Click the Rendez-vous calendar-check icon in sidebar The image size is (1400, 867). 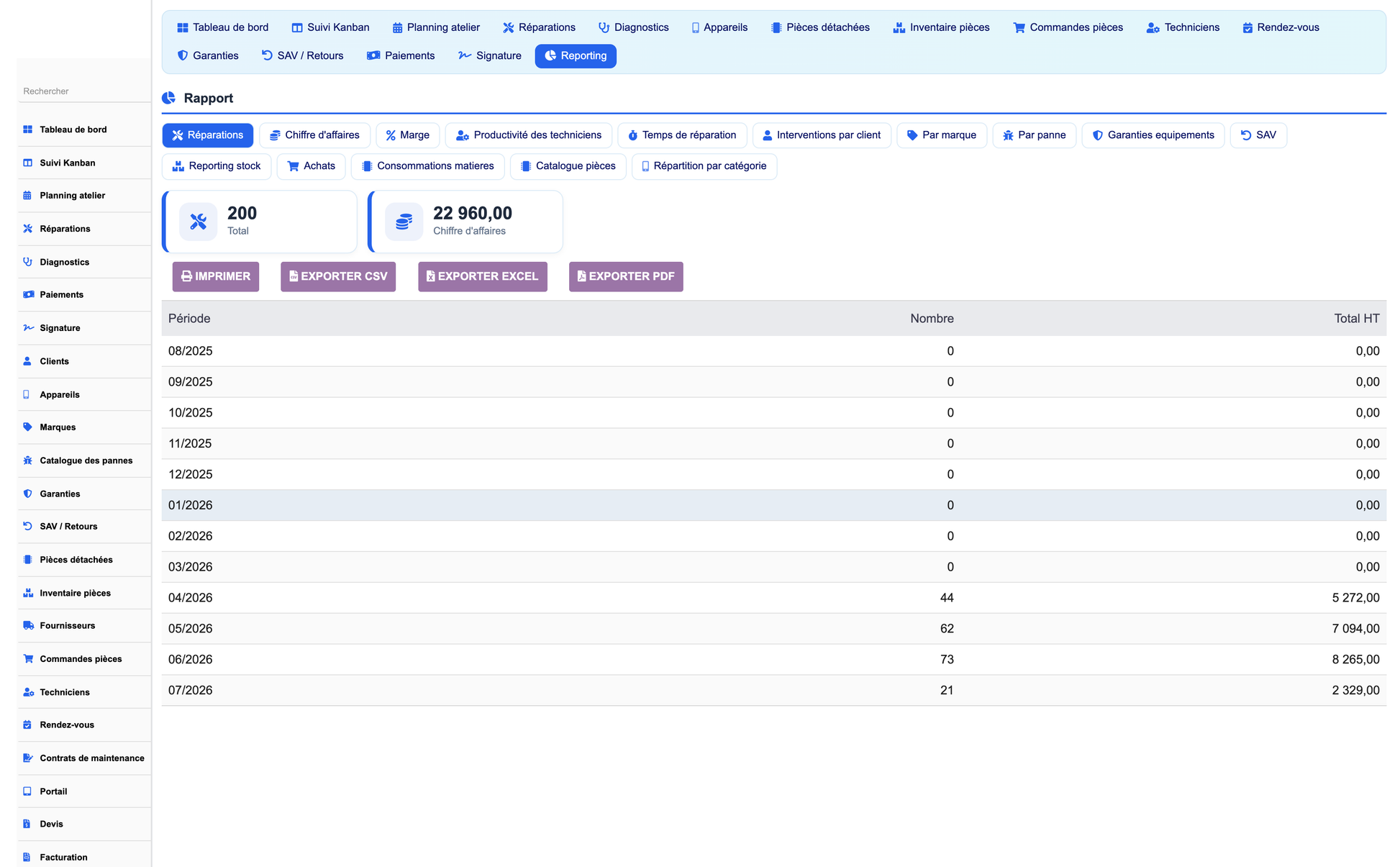coord(27,725)
